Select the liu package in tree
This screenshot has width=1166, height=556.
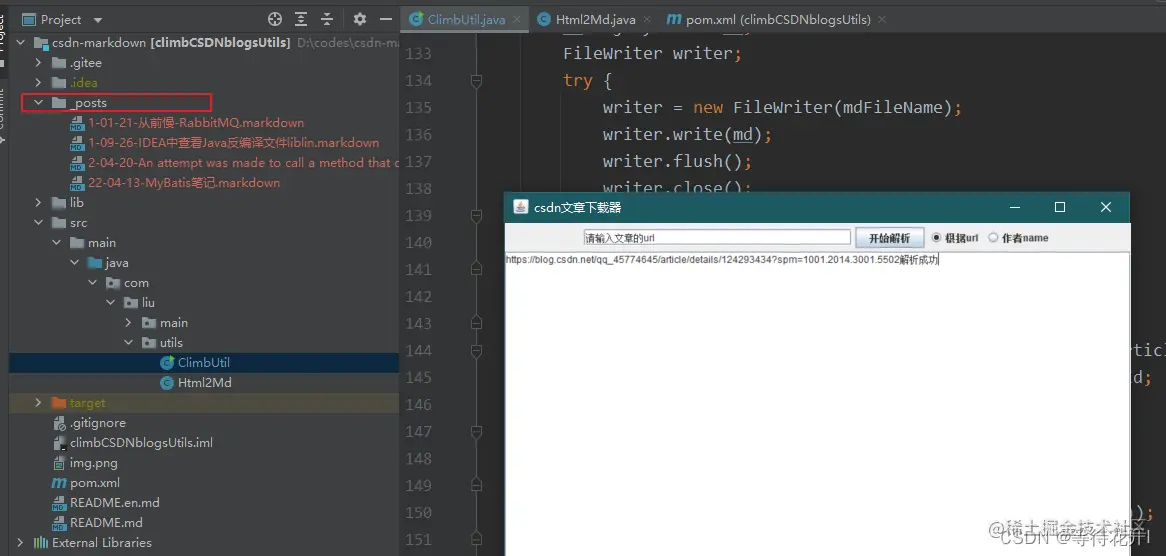(148, 303)
